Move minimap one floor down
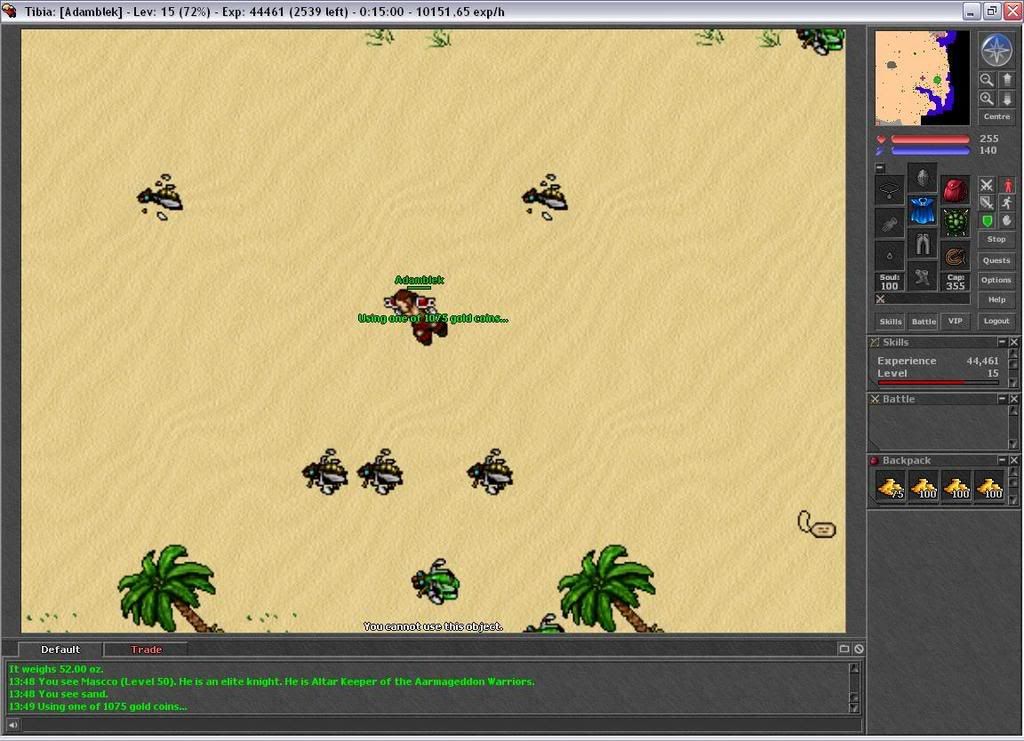The image size is (1024, 741). tap(1007, 99)
